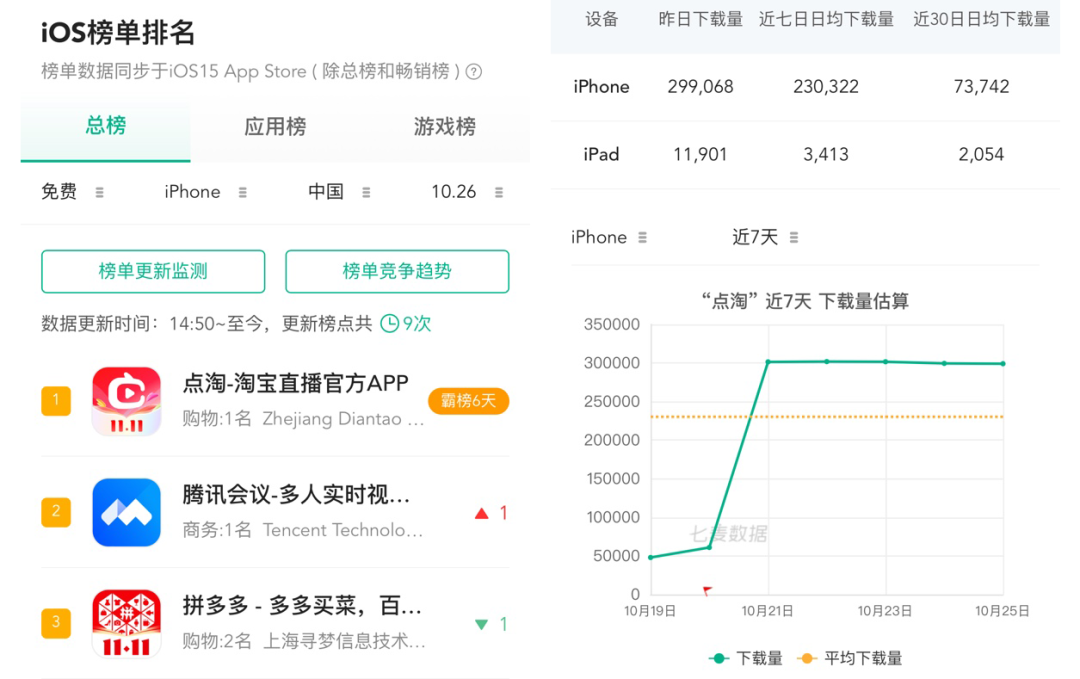
Task: Click the 腾讯会议 app icon
Action: click(x=126, y=512)
